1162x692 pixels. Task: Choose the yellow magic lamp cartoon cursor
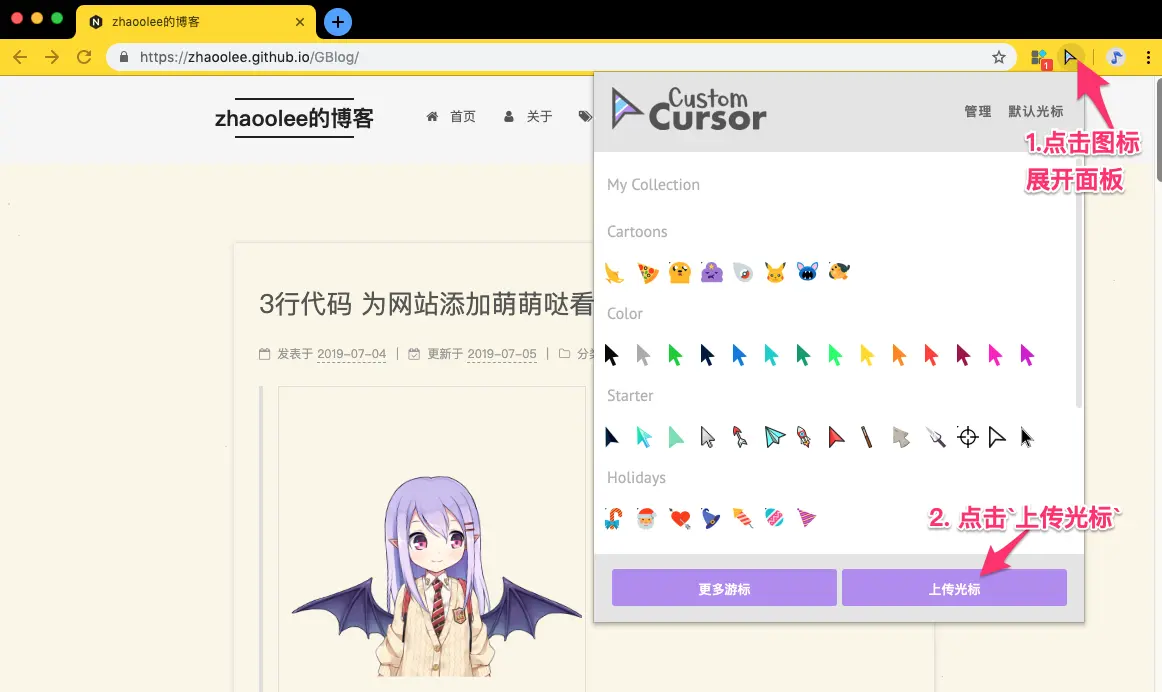(x=614, y=273)
